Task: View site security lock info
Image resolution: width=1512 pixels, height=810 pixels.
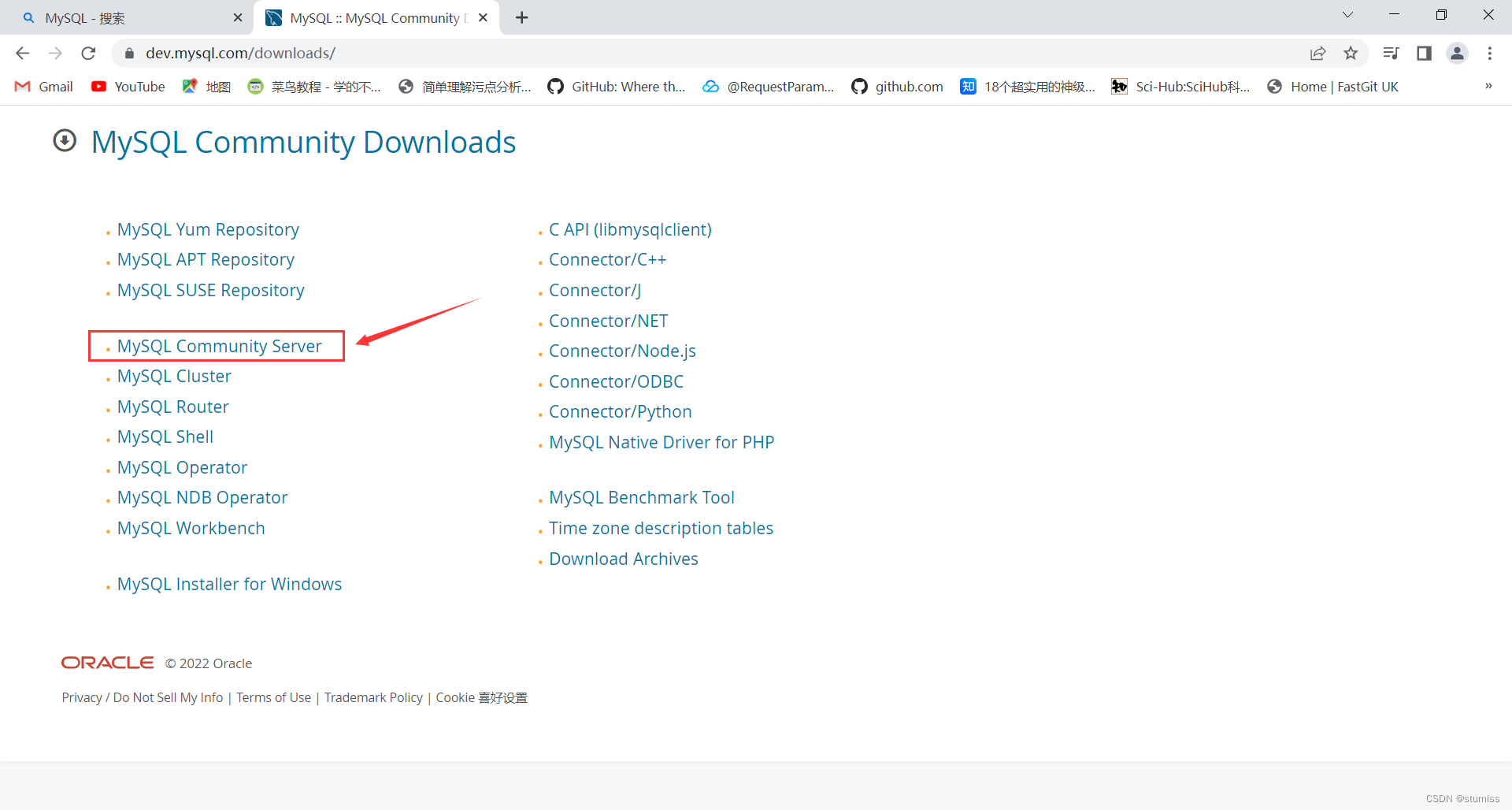Action: [x=129, y=53]
